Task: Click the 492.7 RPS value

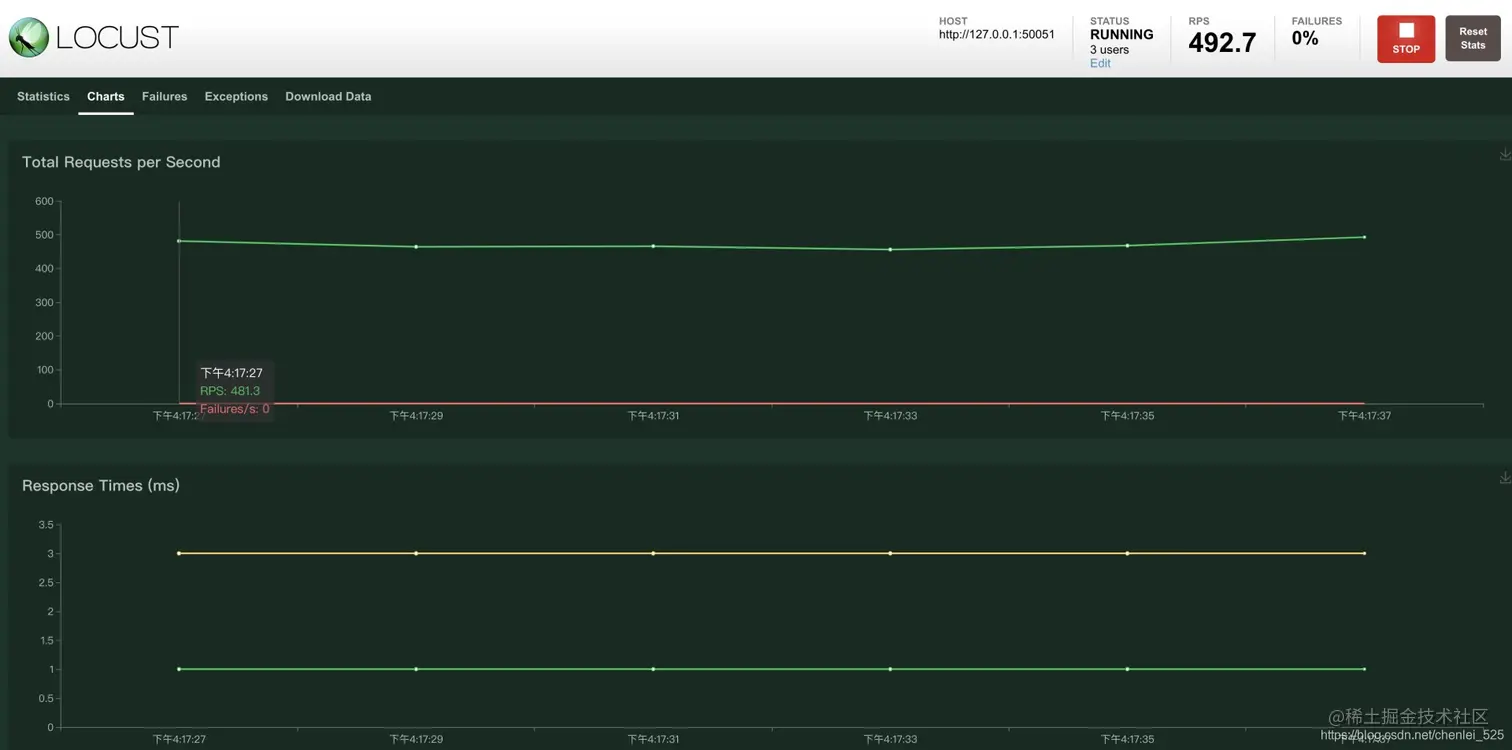Action: [1222, 42]
